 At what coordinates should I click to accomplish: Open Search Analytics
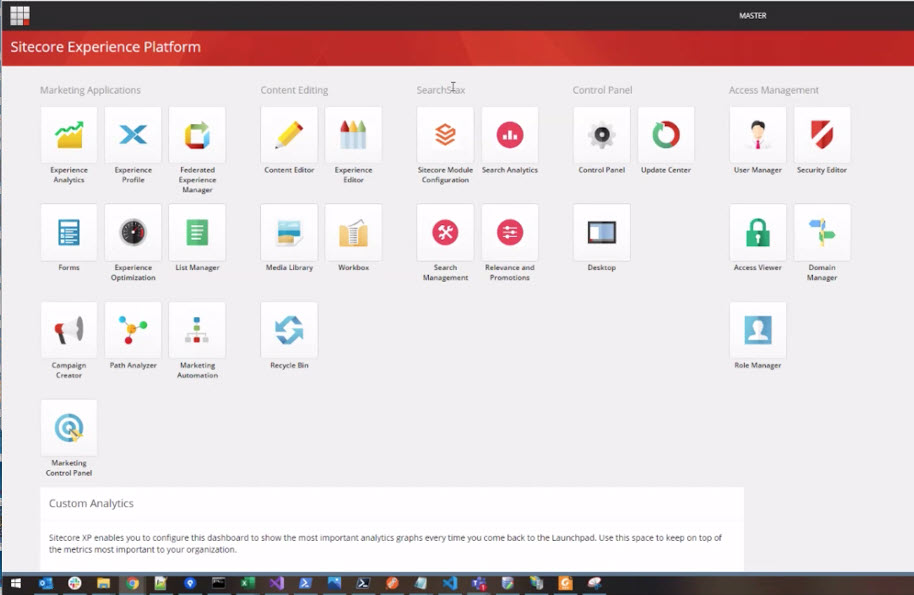pos(509,135)
